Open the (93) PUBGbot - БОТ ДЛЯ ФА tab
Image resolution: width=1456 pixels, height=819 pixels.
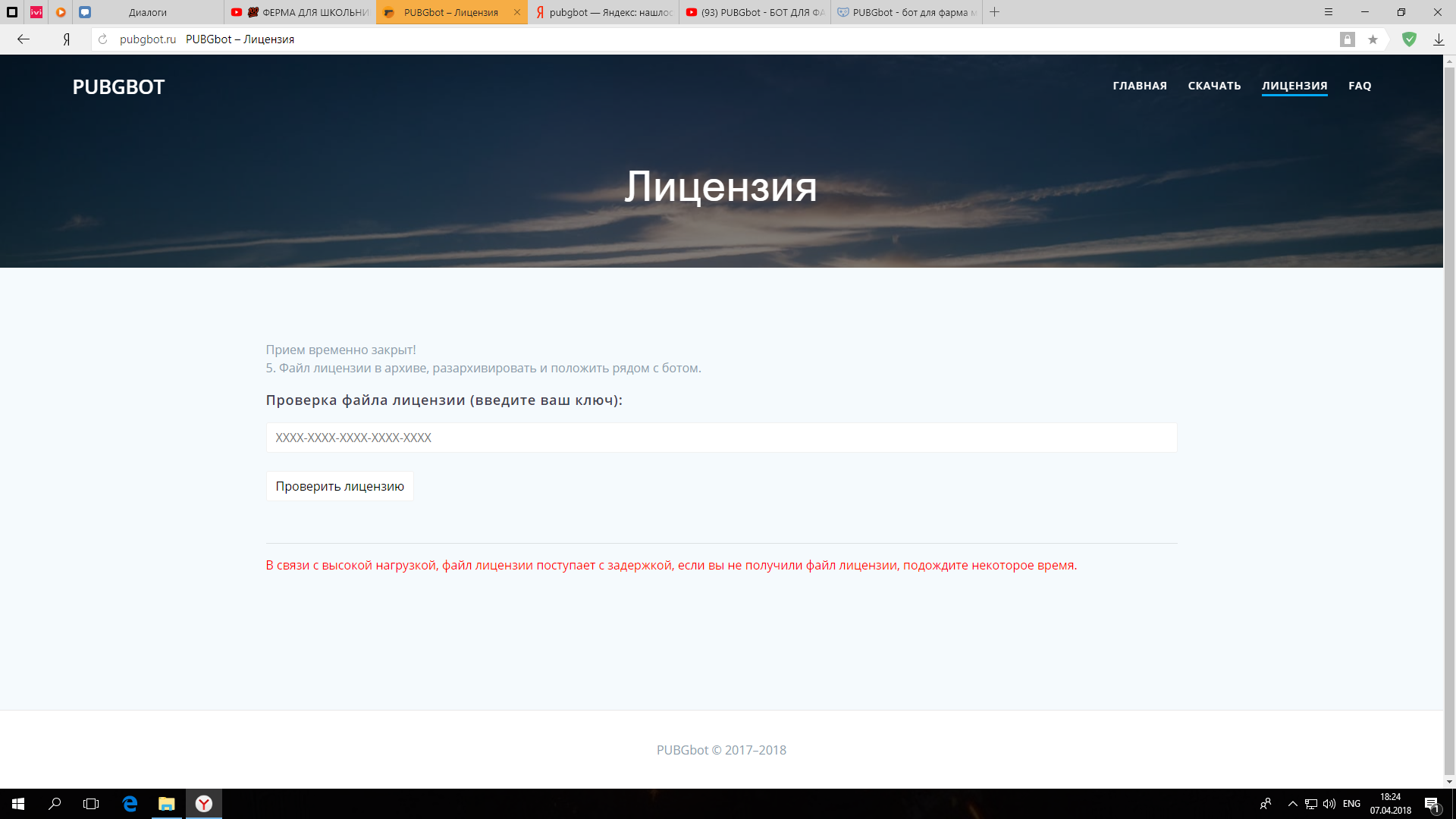pos(755,12)
